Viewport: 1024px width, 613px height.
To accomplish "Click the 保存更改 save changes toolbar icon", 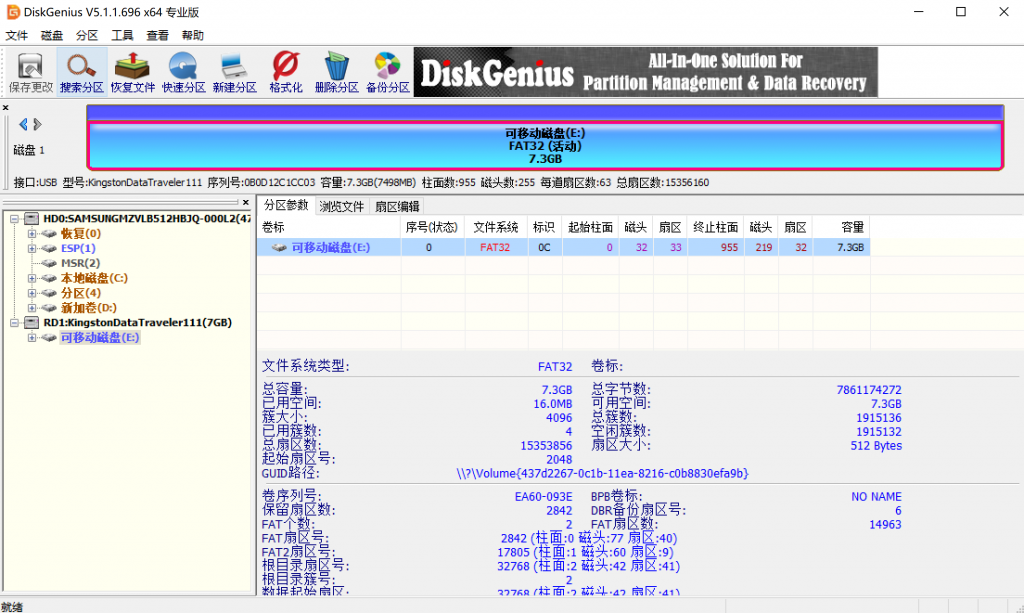I will (x=31, y=72).
